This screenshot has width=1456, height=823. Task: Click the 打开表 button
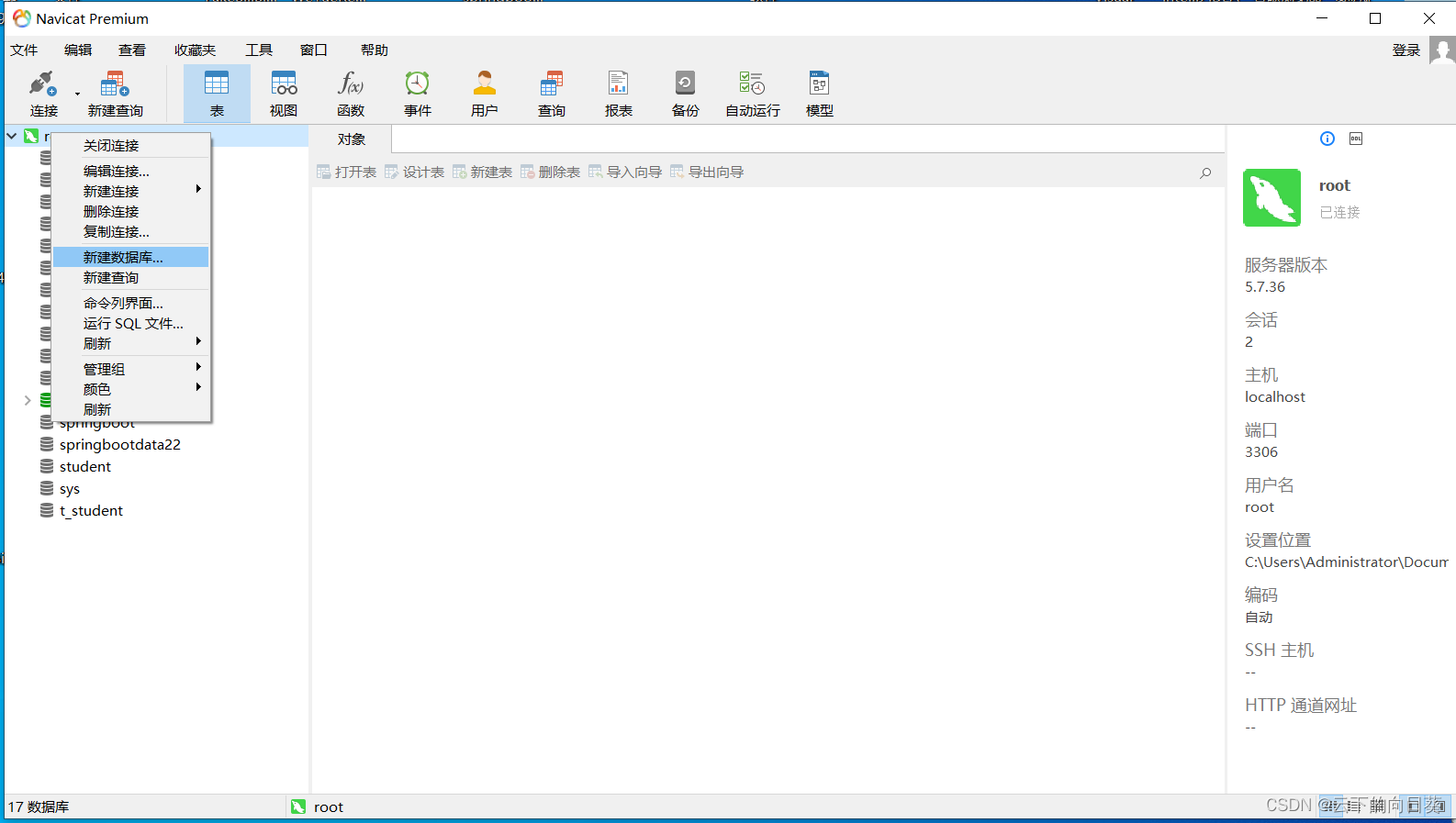pos(347,172)
